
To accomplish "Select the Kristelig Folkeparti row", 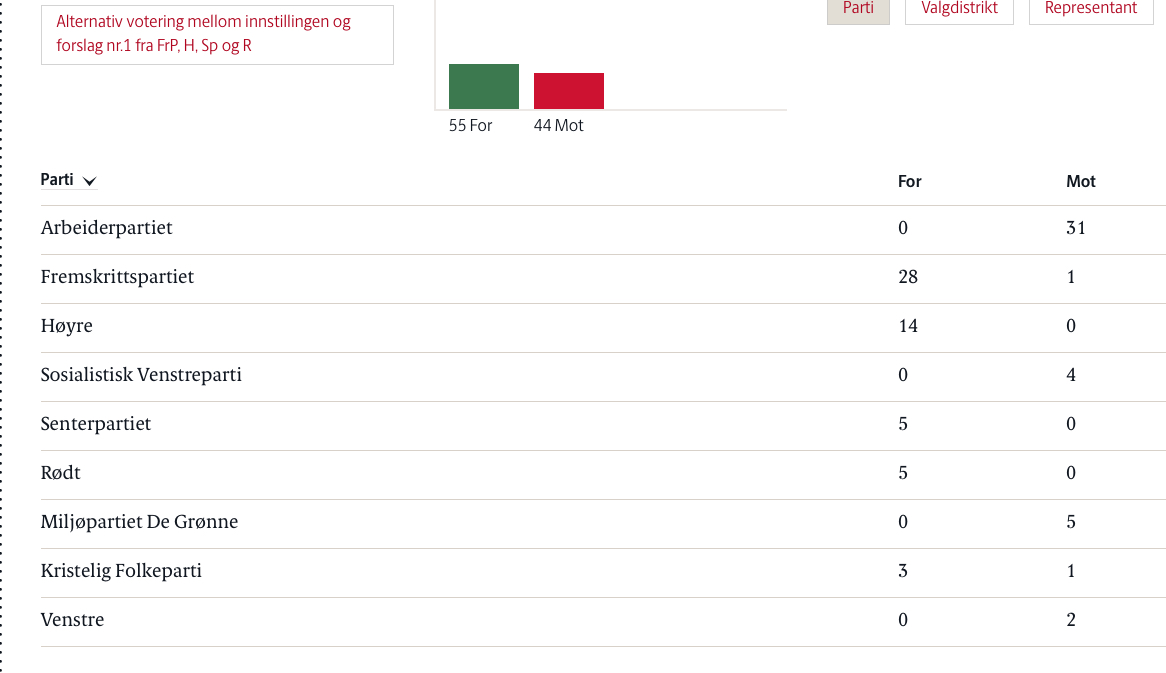I will (x=121, y=571).
